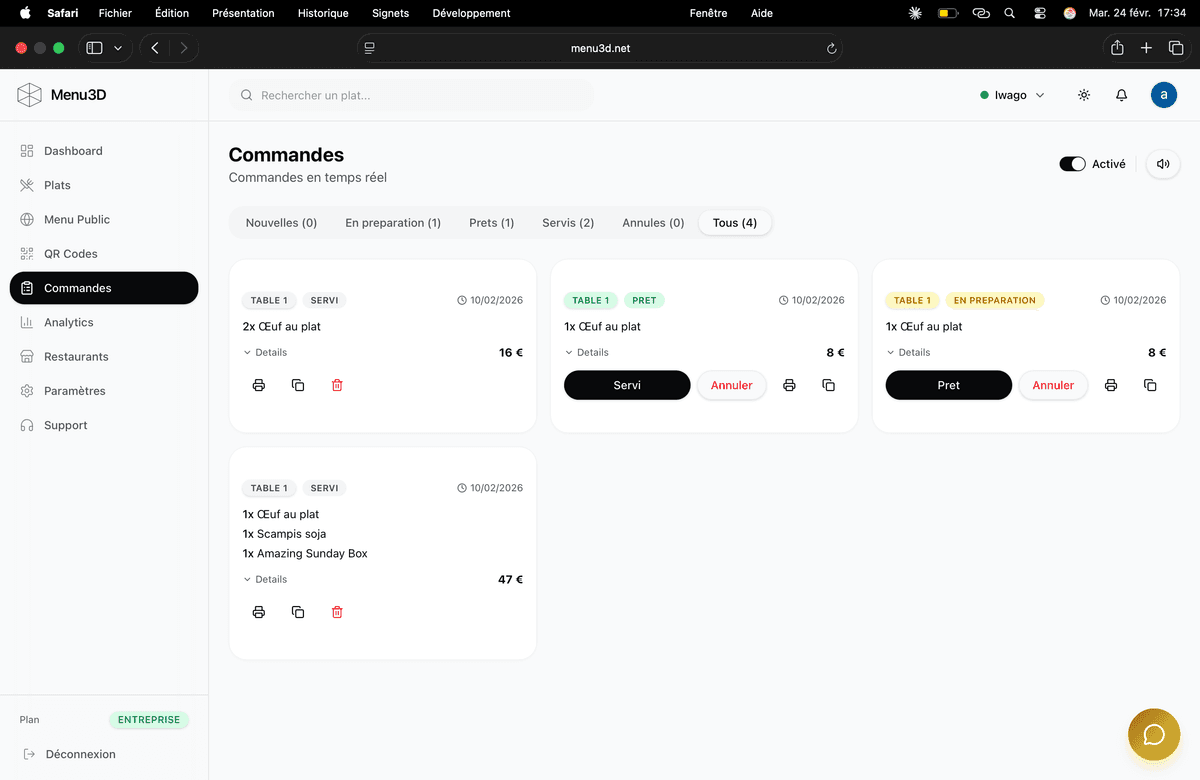The width and height of the screenshot is (1200, 780).
Task: Duplicate the Pret order using copy icon
Action: point(828,385)
